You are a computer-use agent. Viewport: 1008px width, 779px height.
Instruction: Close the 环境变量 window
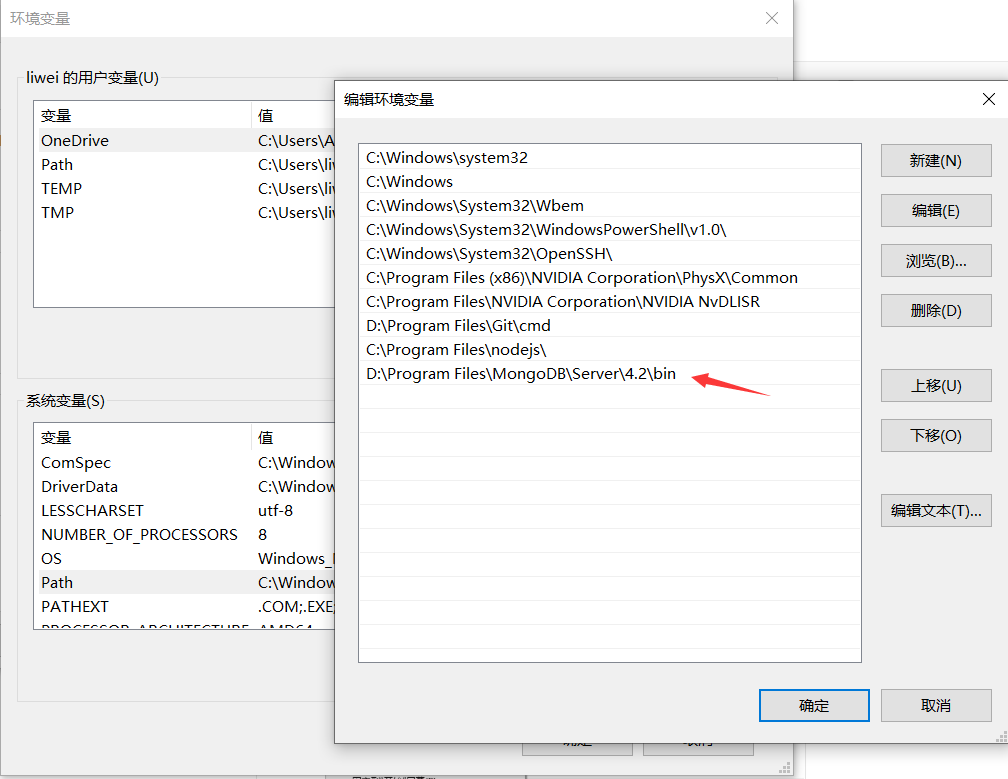pyautogui.click(x=771, y=18)
